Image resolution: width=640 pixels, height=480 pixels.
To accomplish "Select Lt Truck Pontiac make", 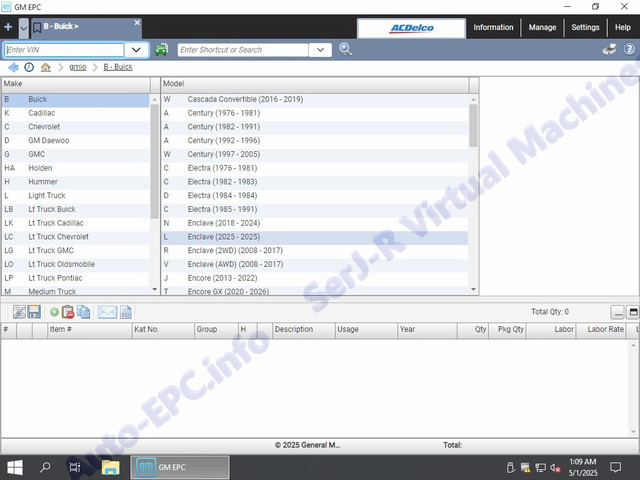I will (76, 278).
